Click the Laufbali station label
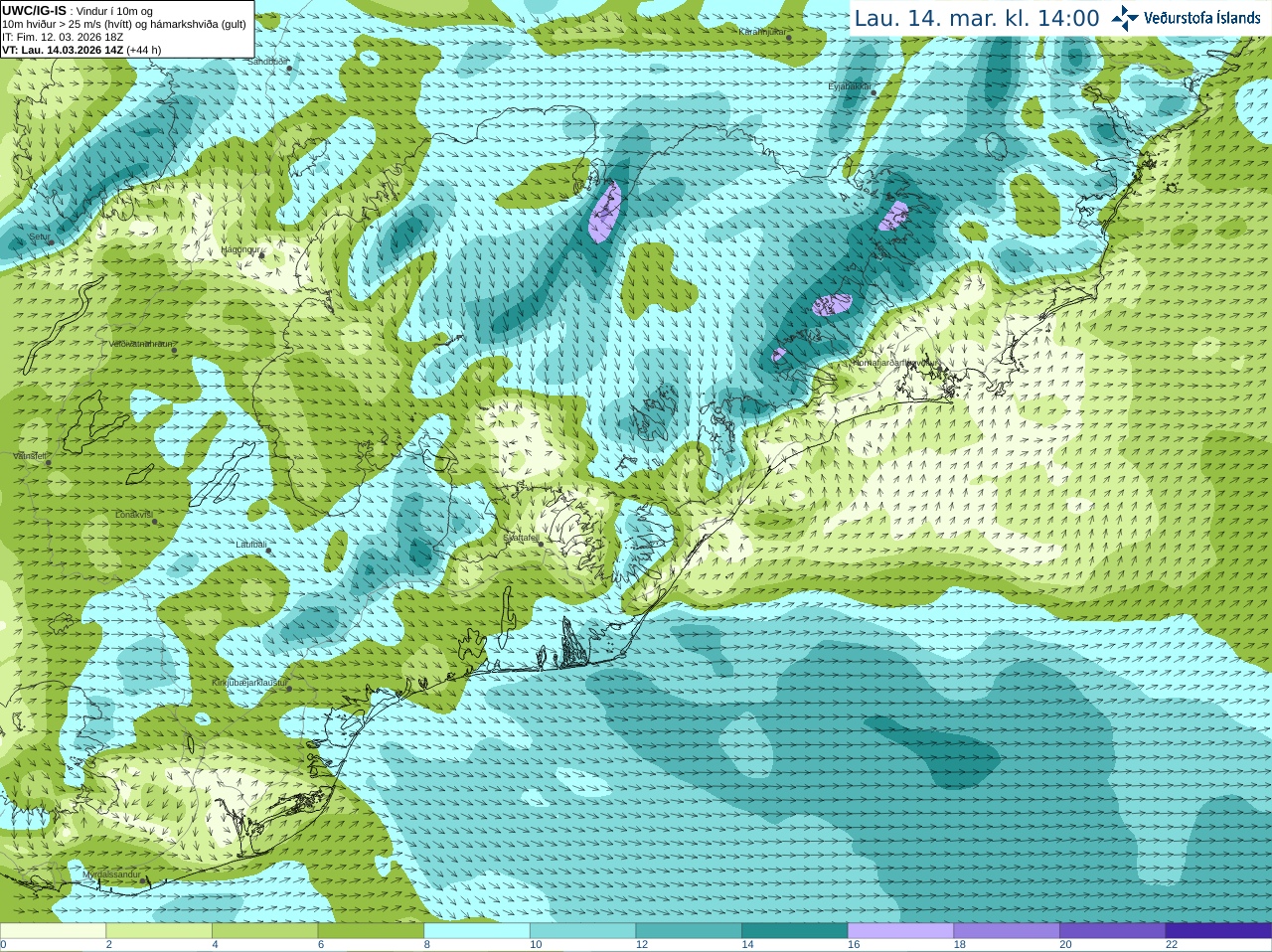1272x952 pixels. pyautogui.click(x=251, y=545)
